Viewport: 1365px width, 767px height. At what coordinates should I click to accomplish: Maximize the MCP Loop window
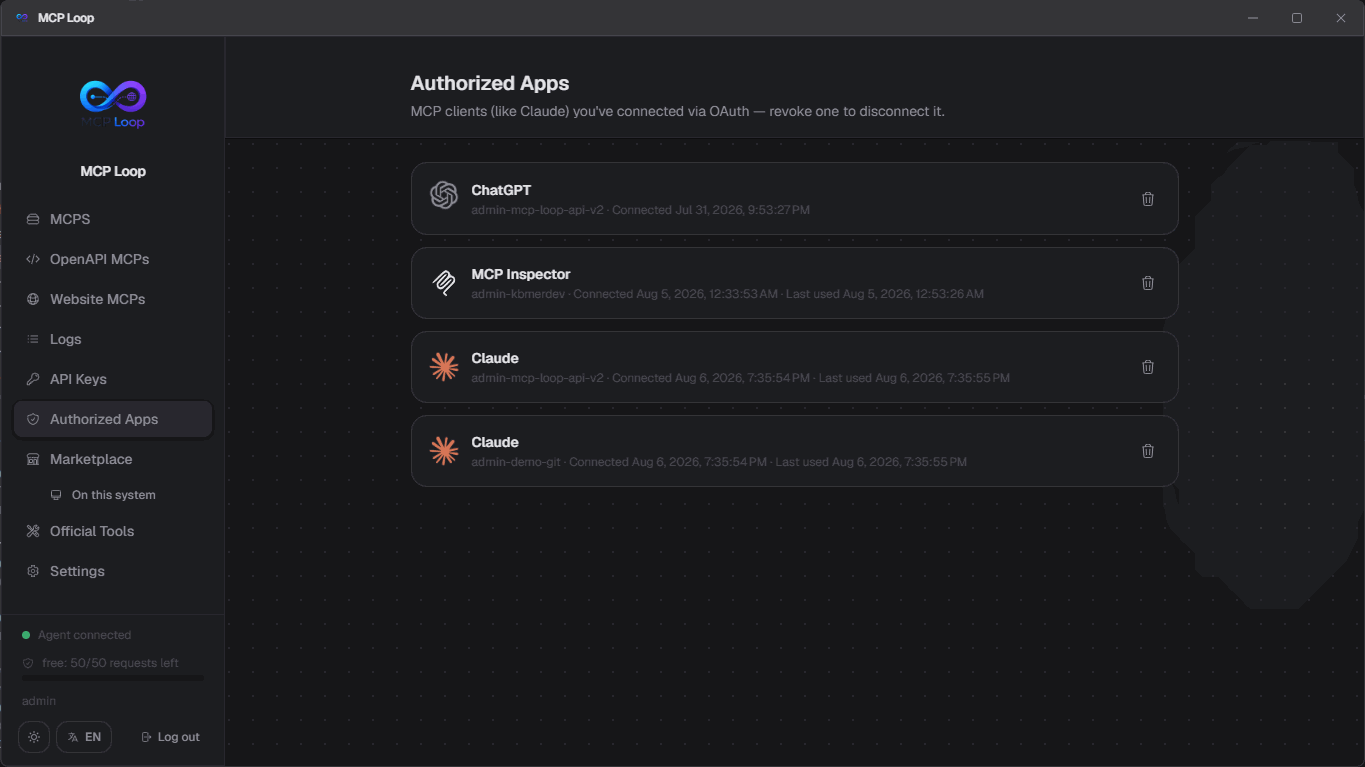click(1297, 18)
